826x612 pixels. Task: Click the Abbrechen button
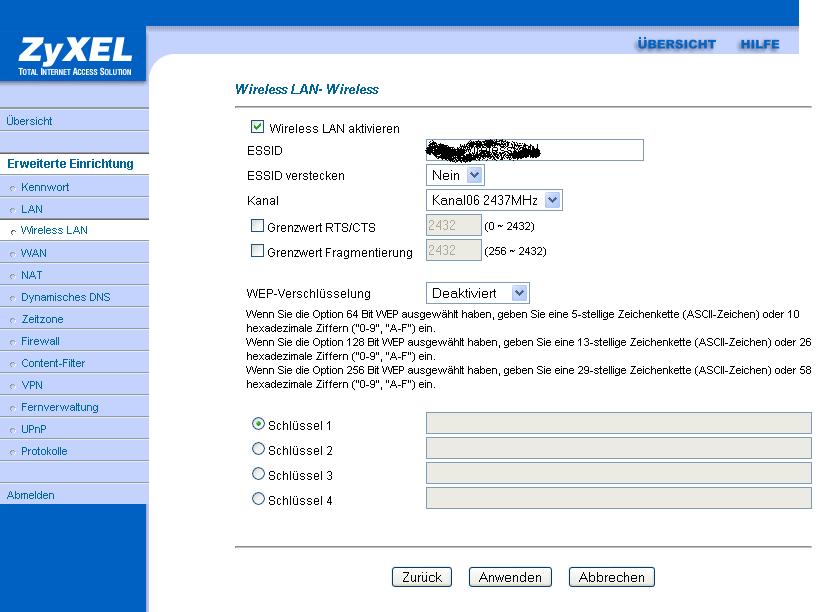[x=612, y=577]
